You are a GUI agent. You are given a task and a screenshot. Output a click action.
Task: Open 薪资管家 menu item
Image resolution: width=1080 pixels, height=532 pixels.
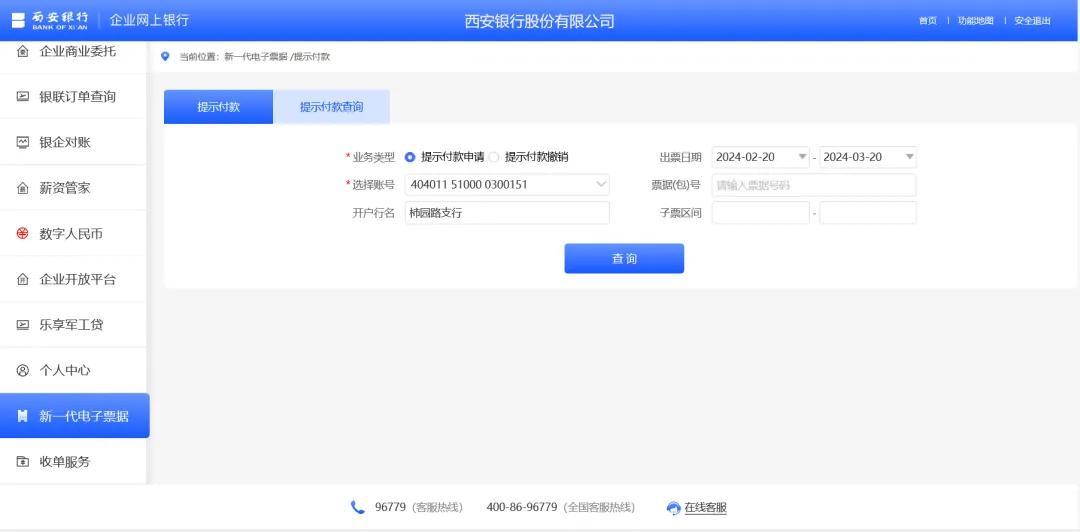pyautogui.click(x=73, y=188)
